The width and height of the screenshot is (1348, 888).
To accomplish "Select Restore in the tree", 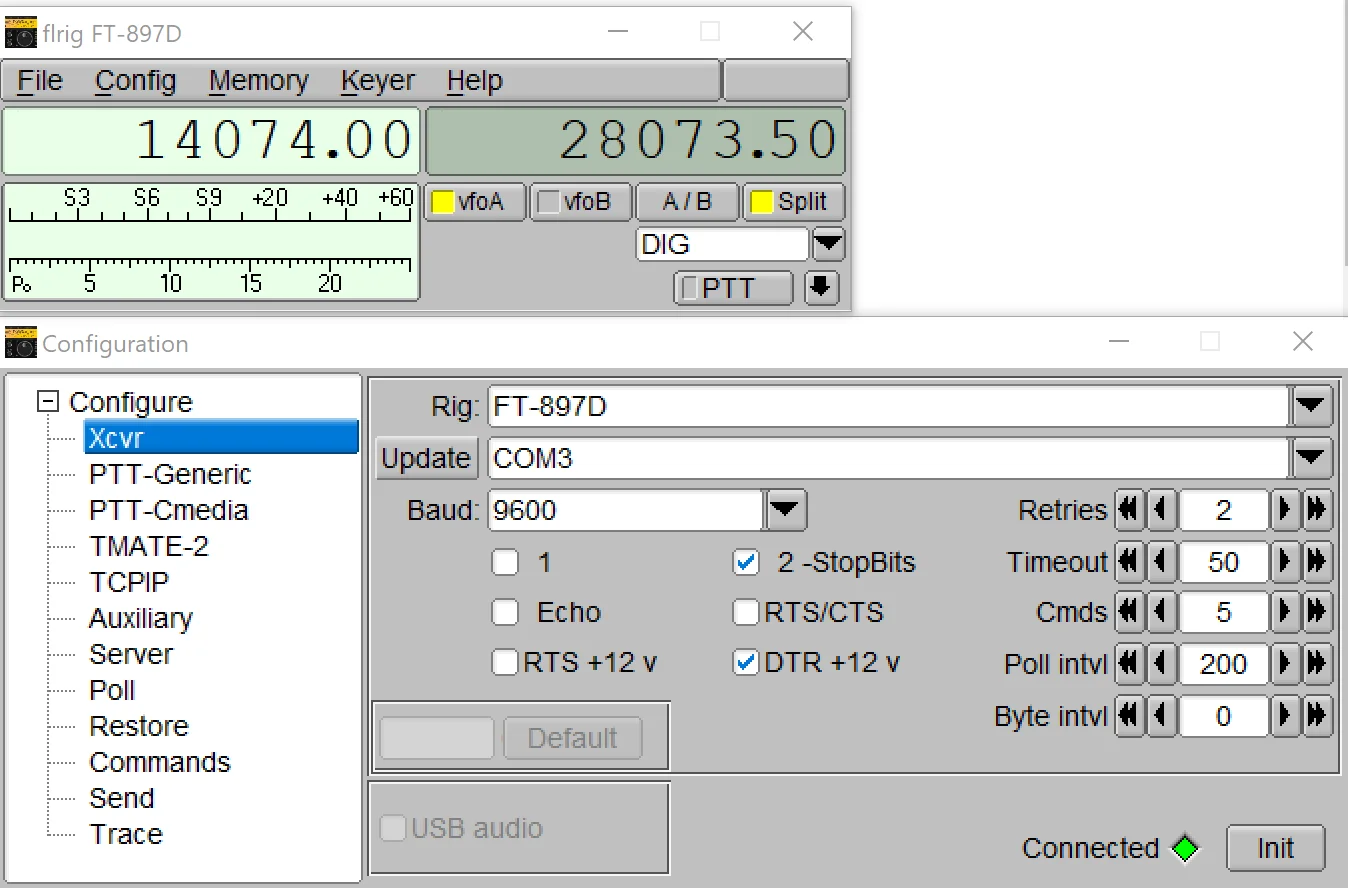I will pos(139,726).
